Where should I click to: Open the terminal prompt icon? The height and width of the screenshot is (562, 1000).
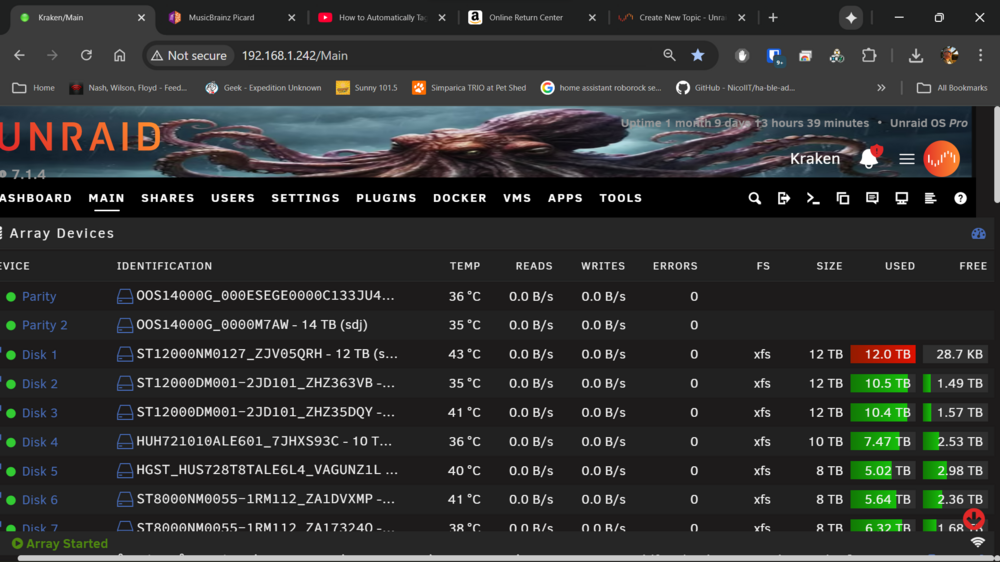coord(813,198)
